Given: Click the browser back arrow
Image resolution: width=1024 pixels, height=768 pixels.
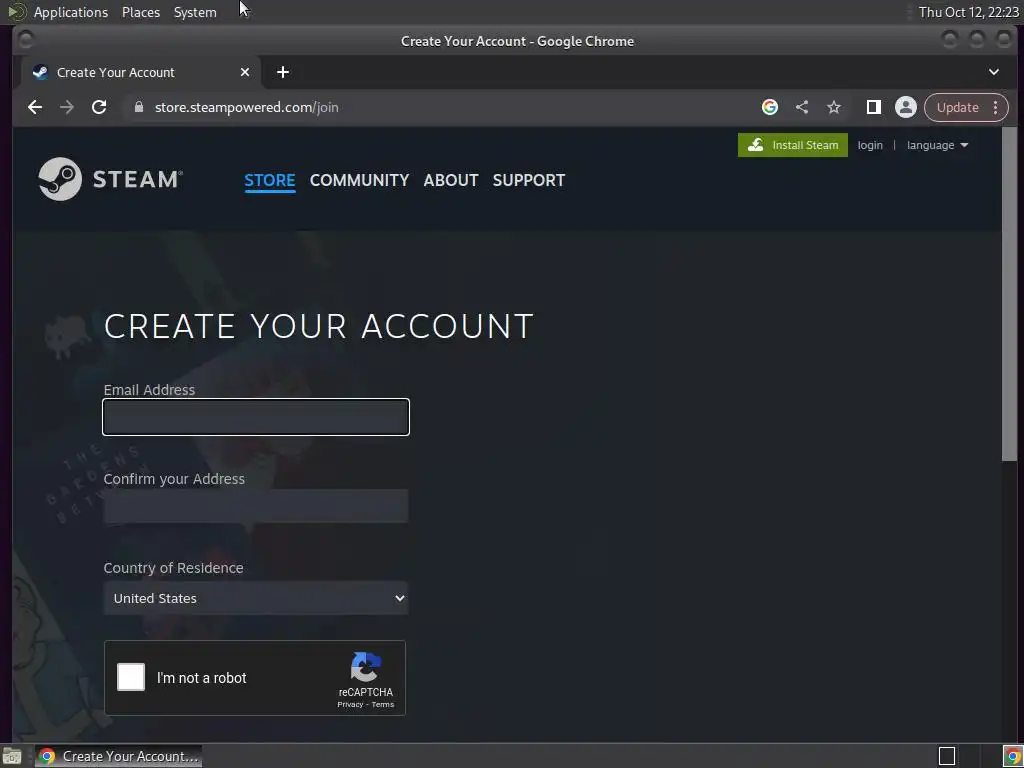Looking at the screenshot, I should [35, 107].
